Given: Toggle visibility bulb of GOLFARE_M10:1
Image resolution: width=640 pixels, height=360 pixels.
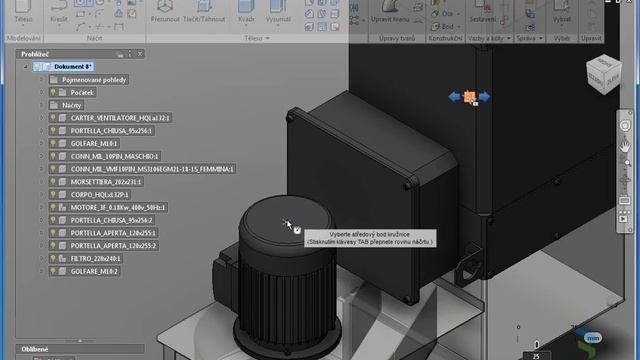Looking at the screenshot, I should tap(53, 143).
